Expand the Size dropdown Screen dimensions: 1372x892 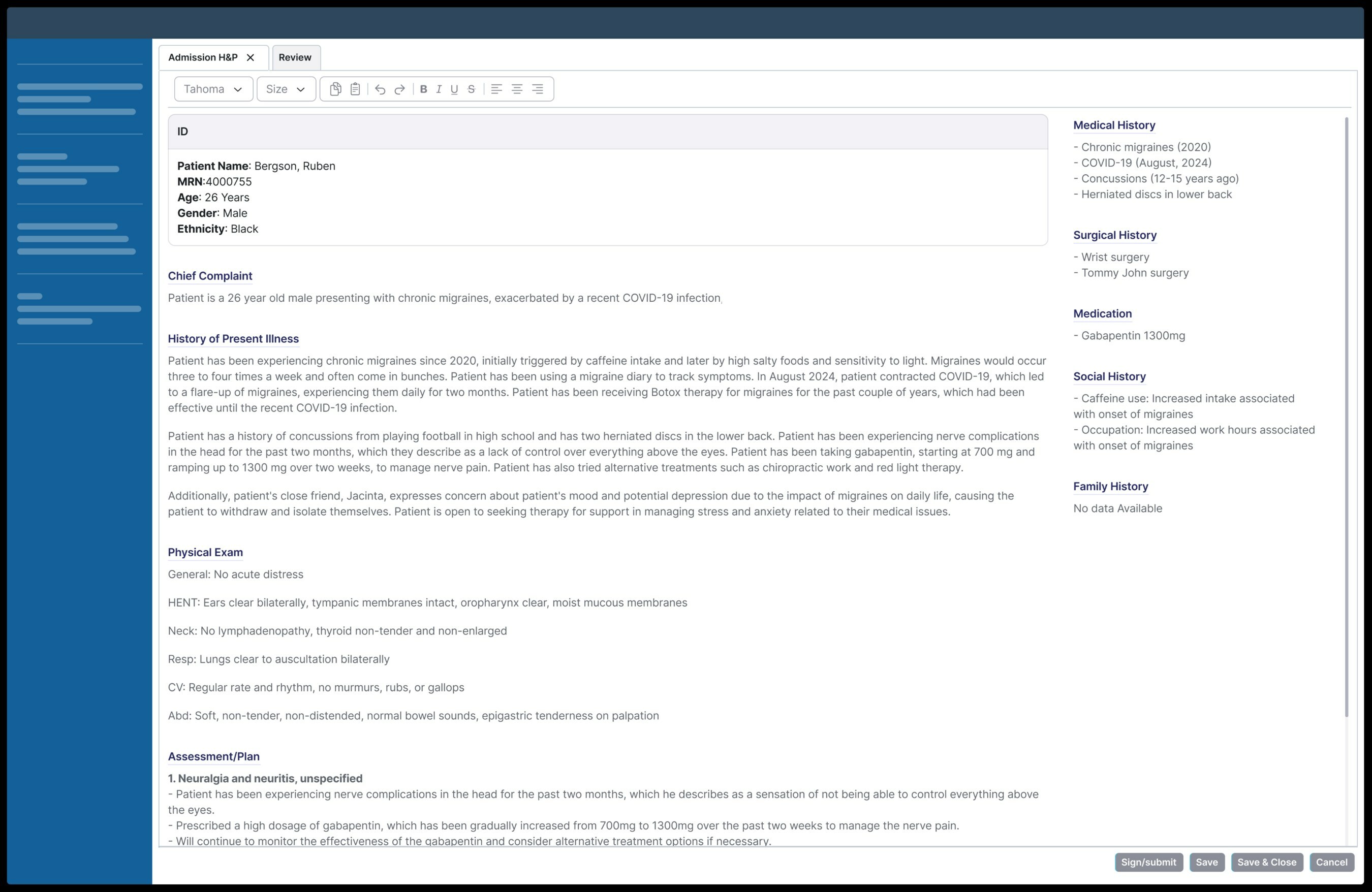pyautogui.click(x=285, y=89)
